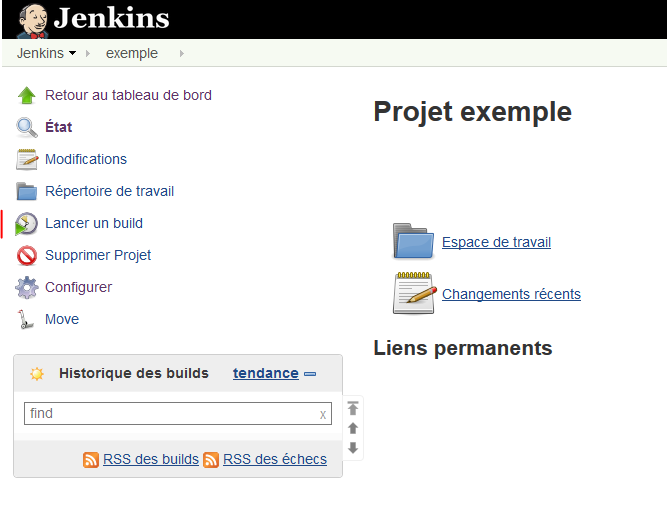This screenshot has width=667, height=524.
Task: Click the Changements récents notepad icon
Action: click(413, 293)
